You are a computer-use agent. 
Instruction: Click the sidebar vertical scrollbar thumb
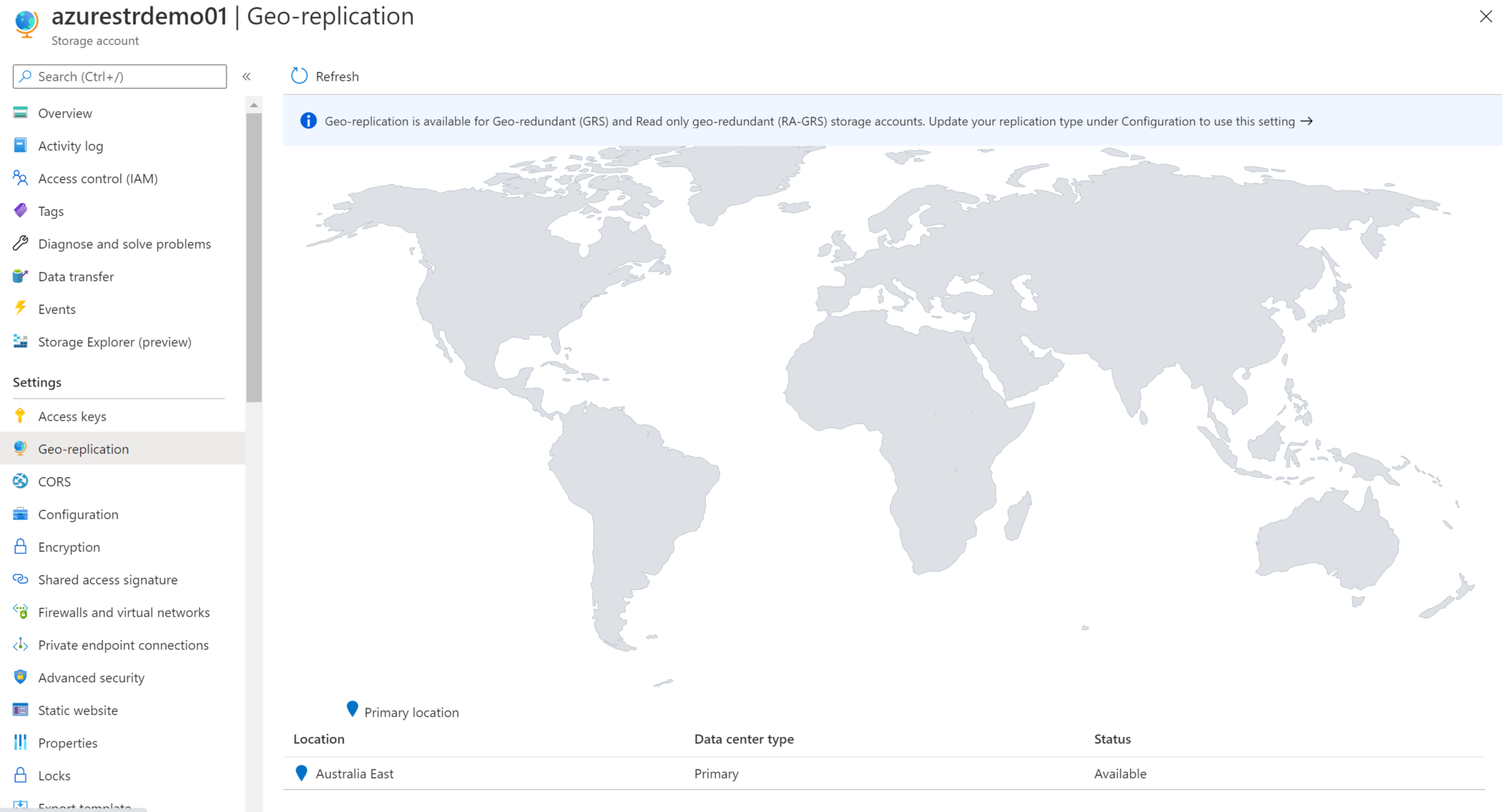coord(254,257)
